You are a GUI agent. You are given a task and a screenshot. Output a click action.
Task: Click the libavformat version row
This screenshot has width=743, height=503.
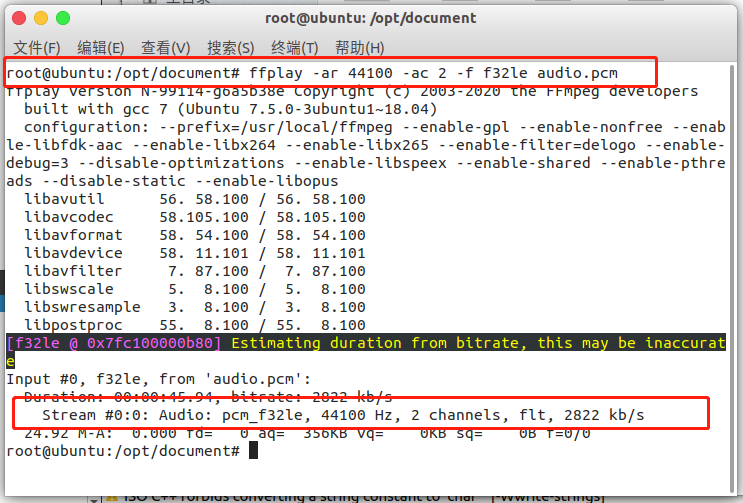195,235
